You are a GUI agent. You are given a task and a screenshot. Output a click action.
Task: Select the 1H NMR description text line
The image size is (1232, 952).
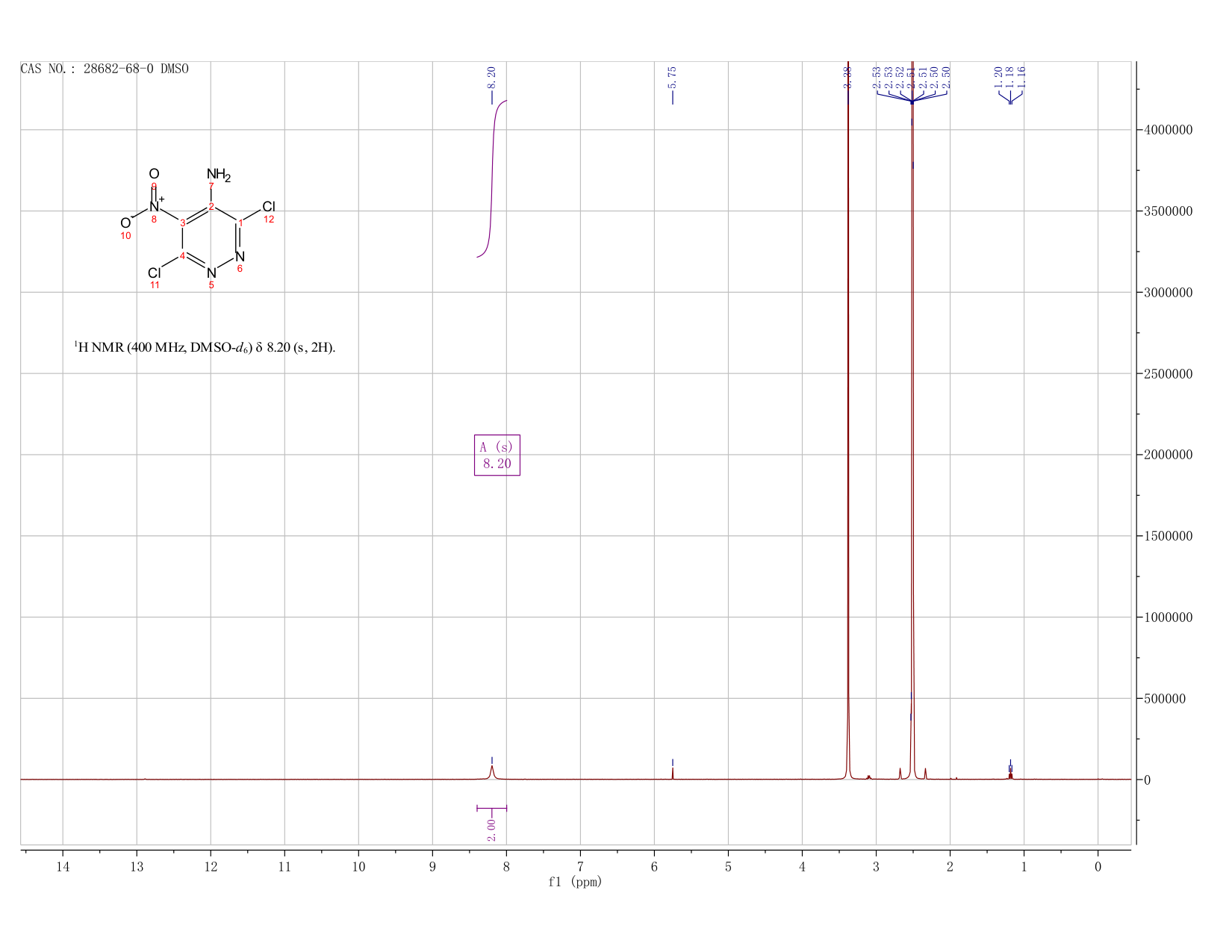[x=205, y=347]
